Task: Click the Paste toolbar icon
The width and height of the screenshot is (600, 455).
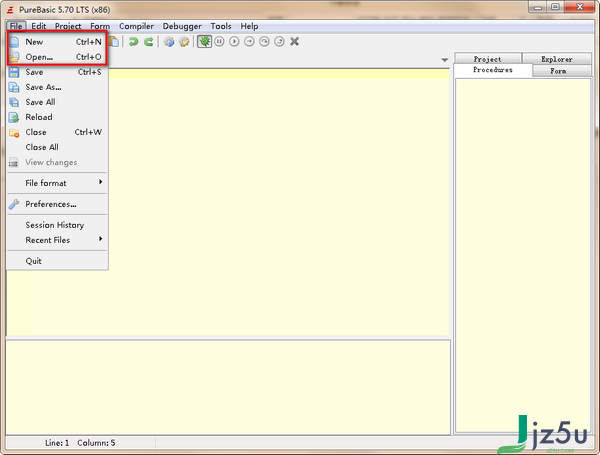Action: (114, 41)
